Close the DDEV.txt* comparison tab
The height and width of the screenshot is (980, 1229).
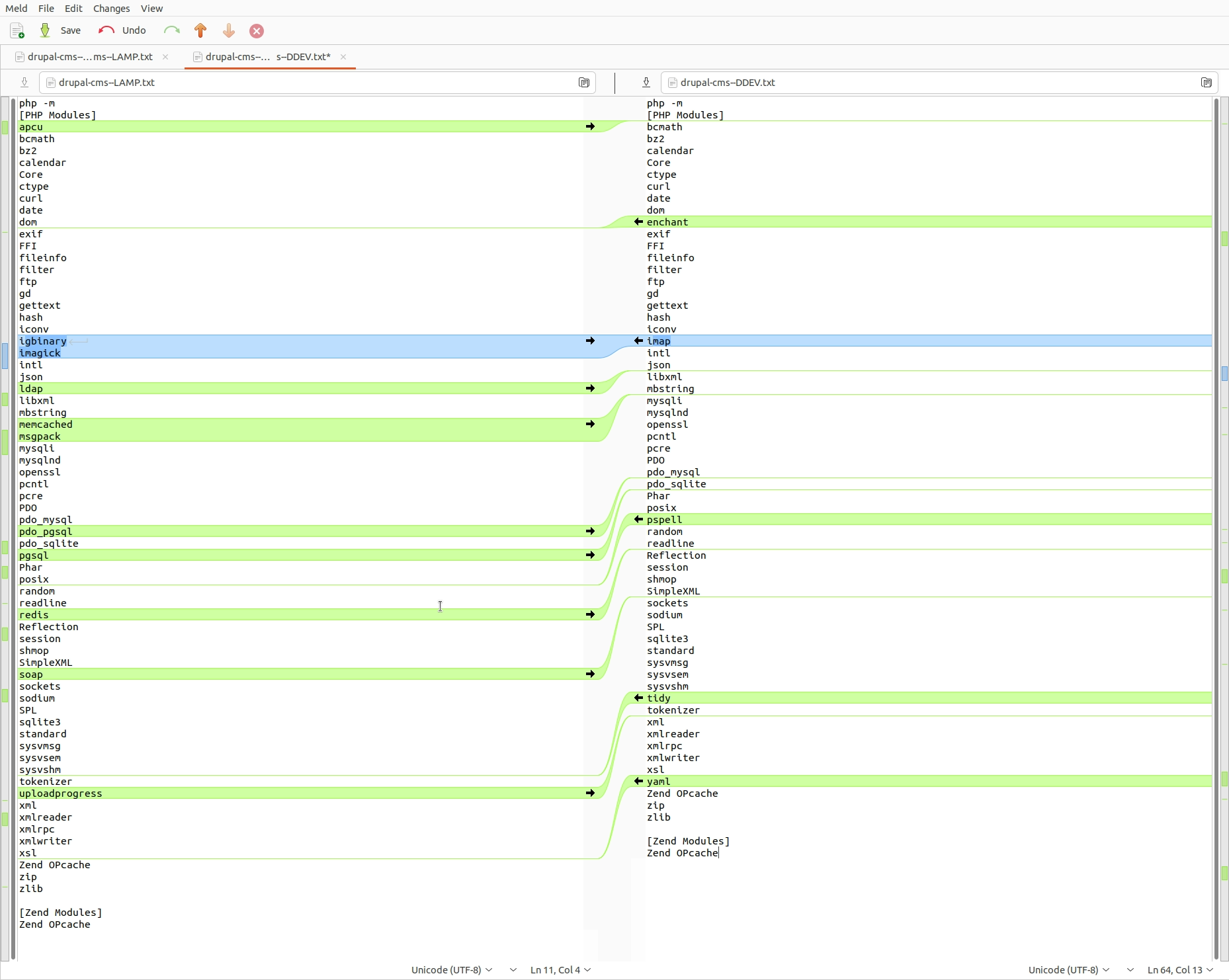343,57
